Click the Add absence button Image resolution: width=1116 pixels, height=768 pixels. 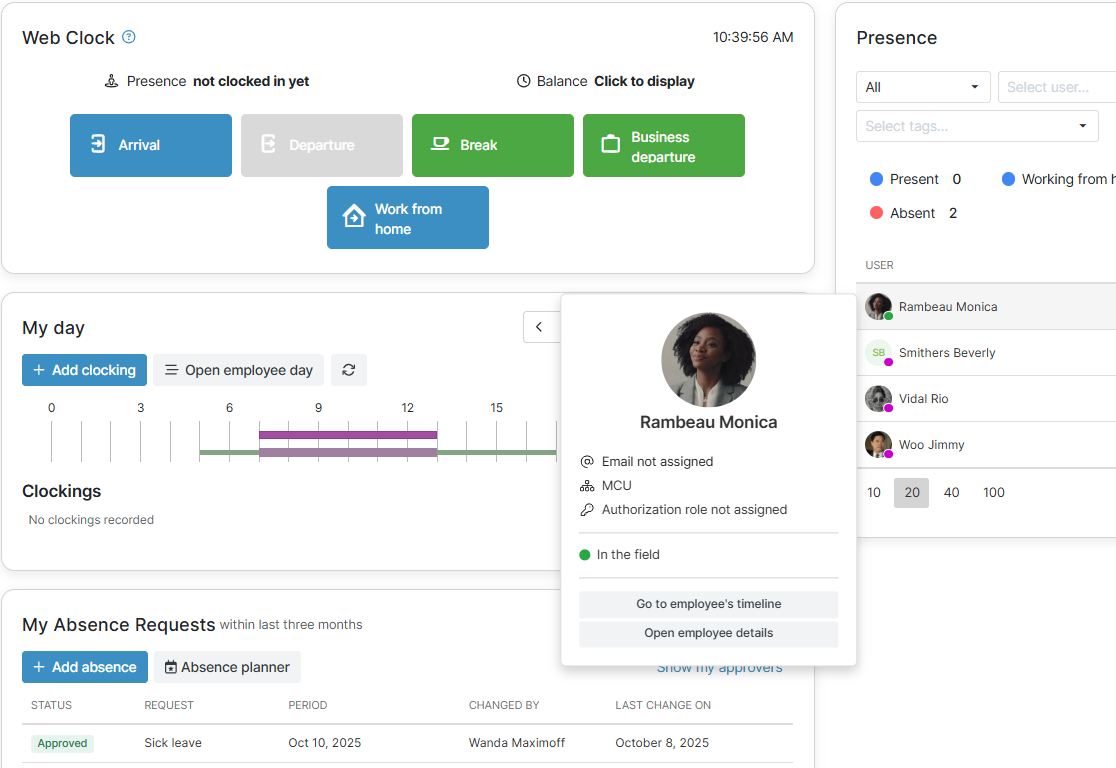[85, 667]
